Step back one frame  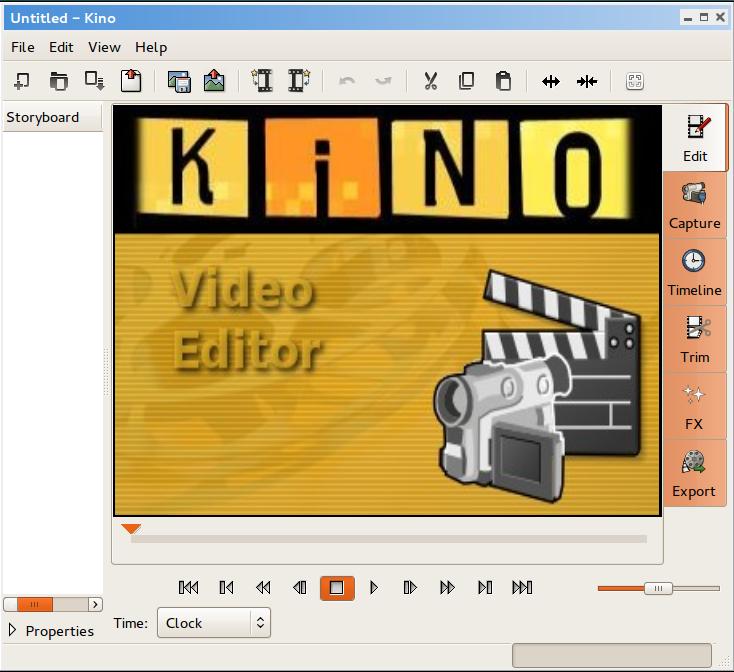tap(300, 587)
